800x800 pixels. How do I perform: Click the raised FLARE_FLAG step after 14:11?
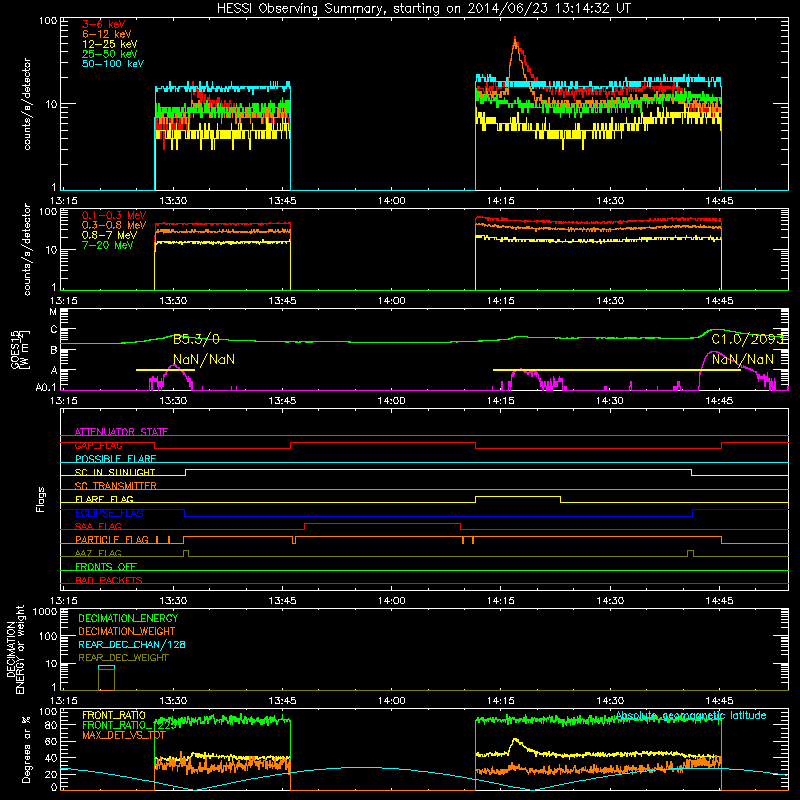518,496
